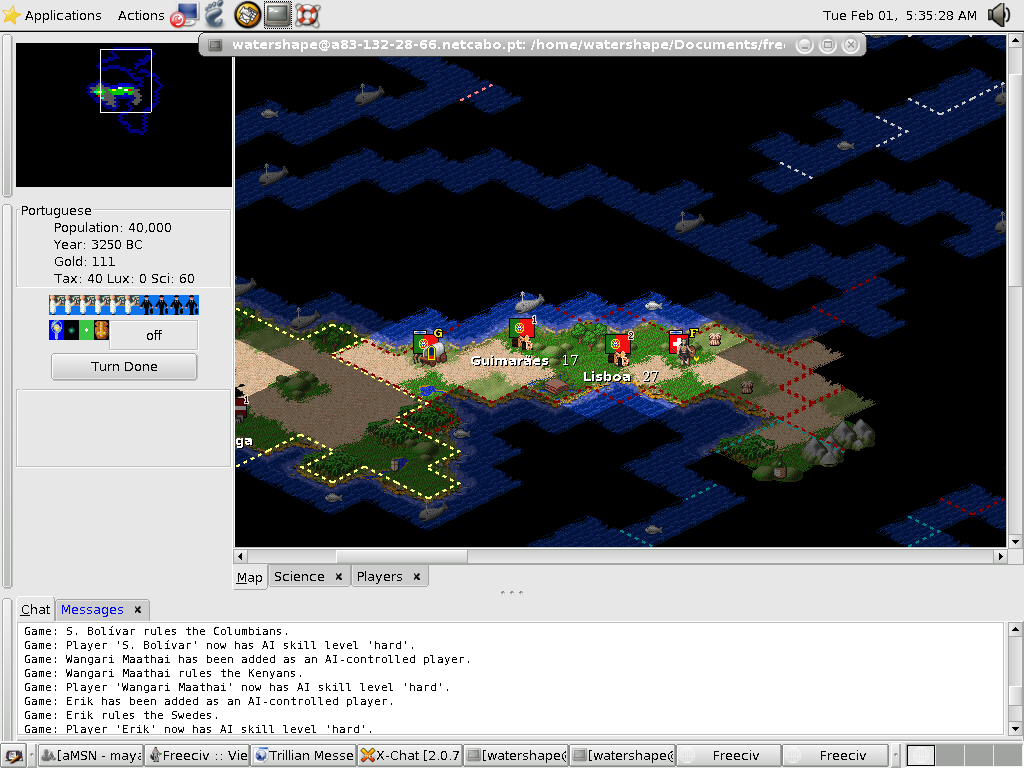Click the overview minimap thumbnail
The height and width of the screenshot is (768, 1024).
124,115
